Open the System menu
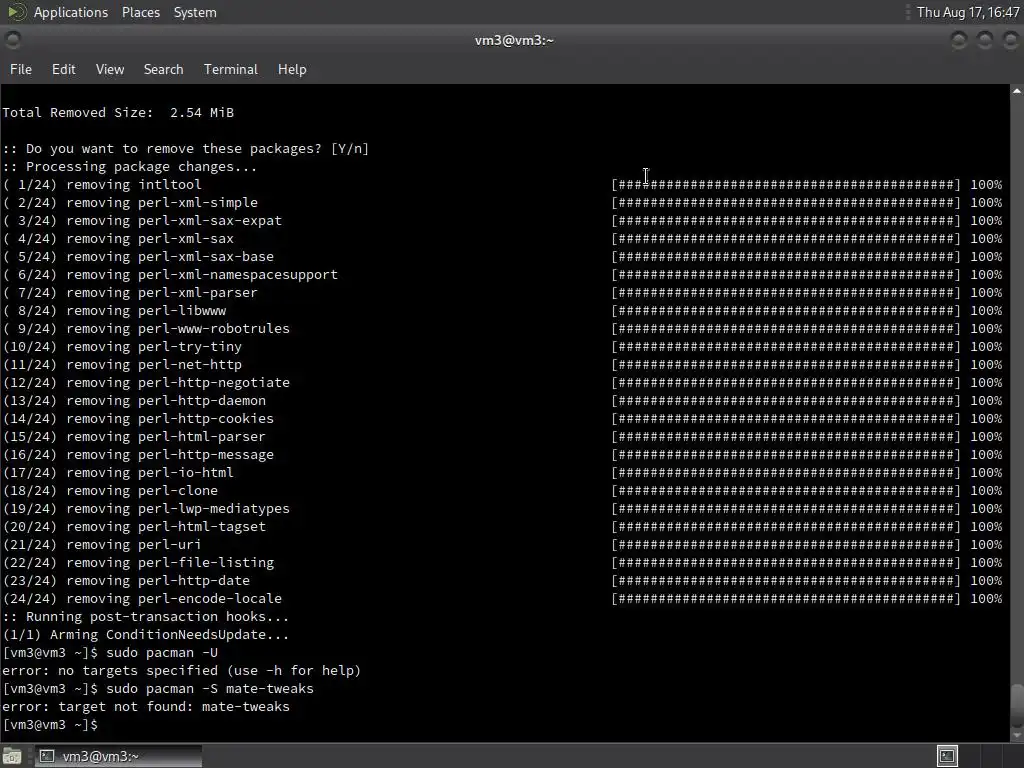This screenshot has height=768, width=1024. coord(195,12)
